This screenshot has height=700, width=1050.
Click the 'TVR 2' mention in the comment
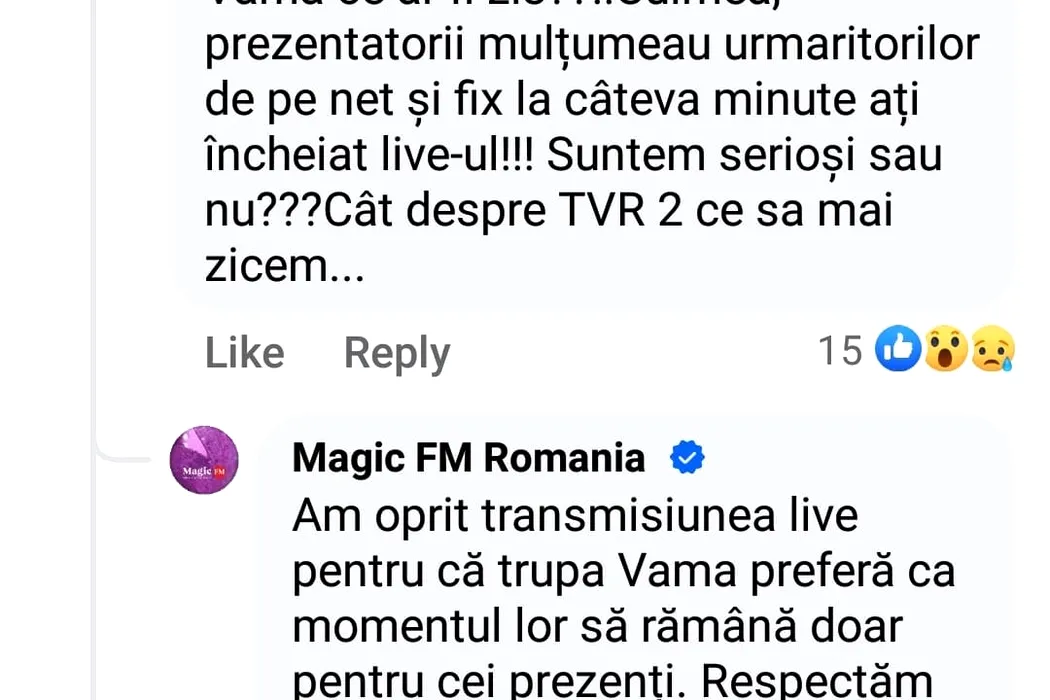621,212
